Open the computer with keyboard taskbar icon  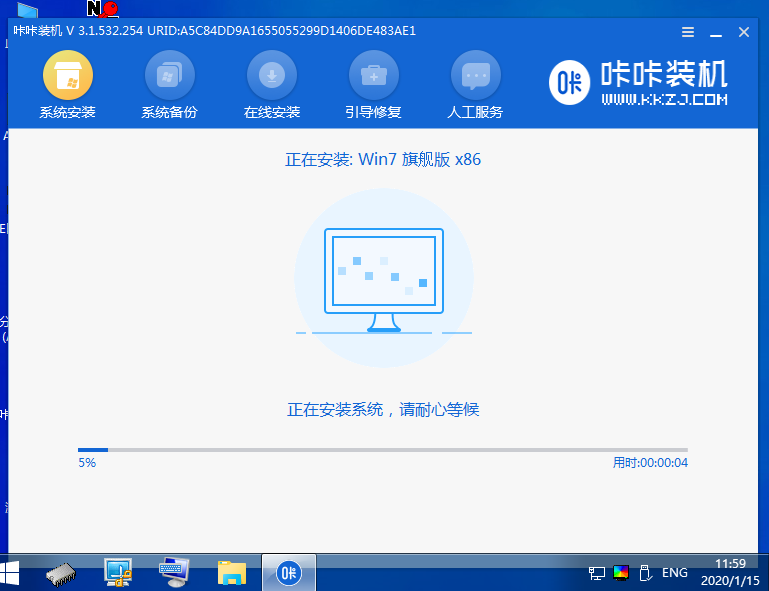175,573
